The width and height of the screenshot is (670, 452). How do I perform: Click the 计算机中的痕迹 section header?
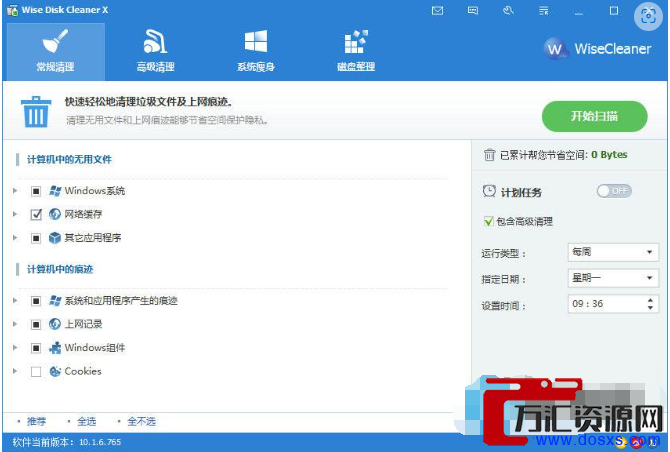pyautogui.click(x=60, y=269)
